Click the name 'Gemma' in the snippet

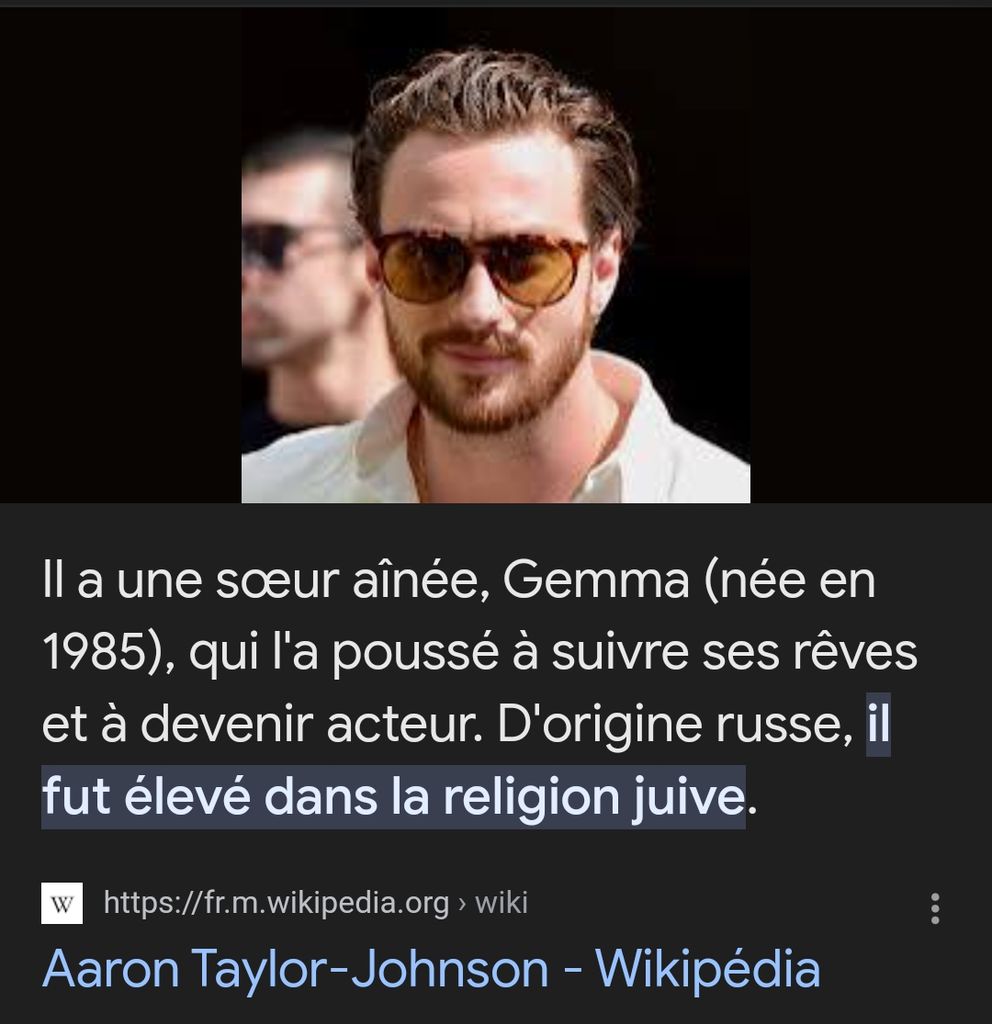coord(596,580)
